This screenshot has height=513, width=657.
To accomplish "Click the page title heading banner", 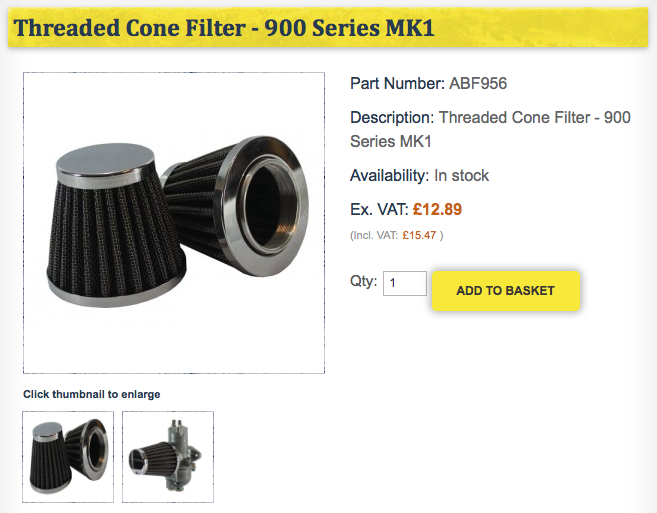I will [x=328, y=28].
